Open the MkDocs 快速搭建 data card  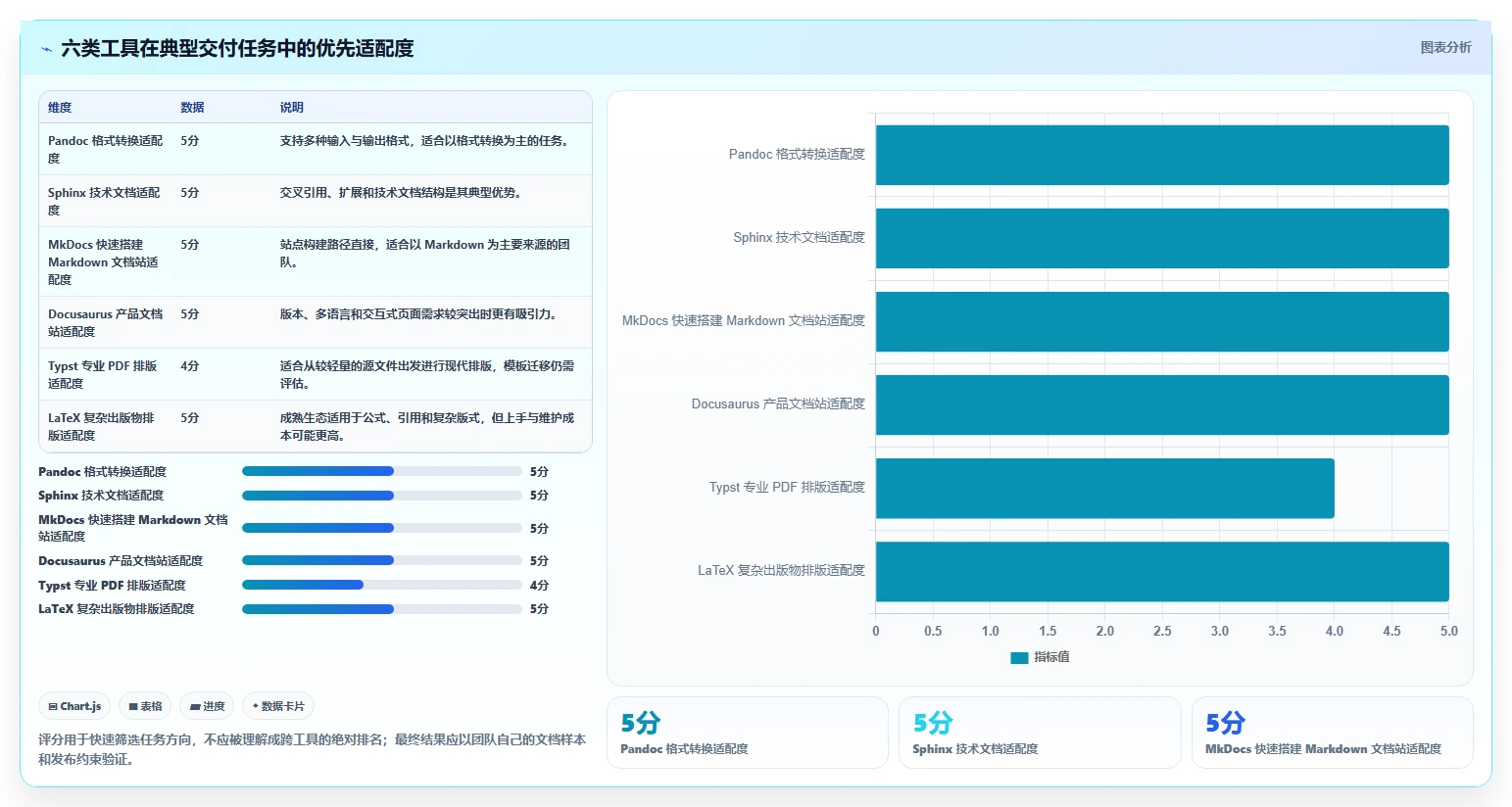tap(1333, 733)
